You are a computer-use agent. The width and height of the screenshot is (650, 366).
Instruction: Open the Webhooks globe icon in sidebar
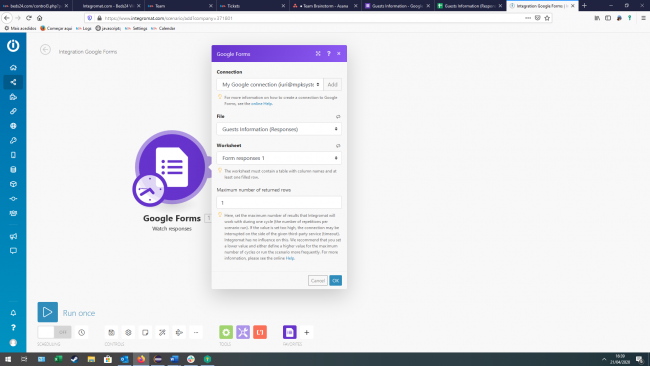click(13, 126)
